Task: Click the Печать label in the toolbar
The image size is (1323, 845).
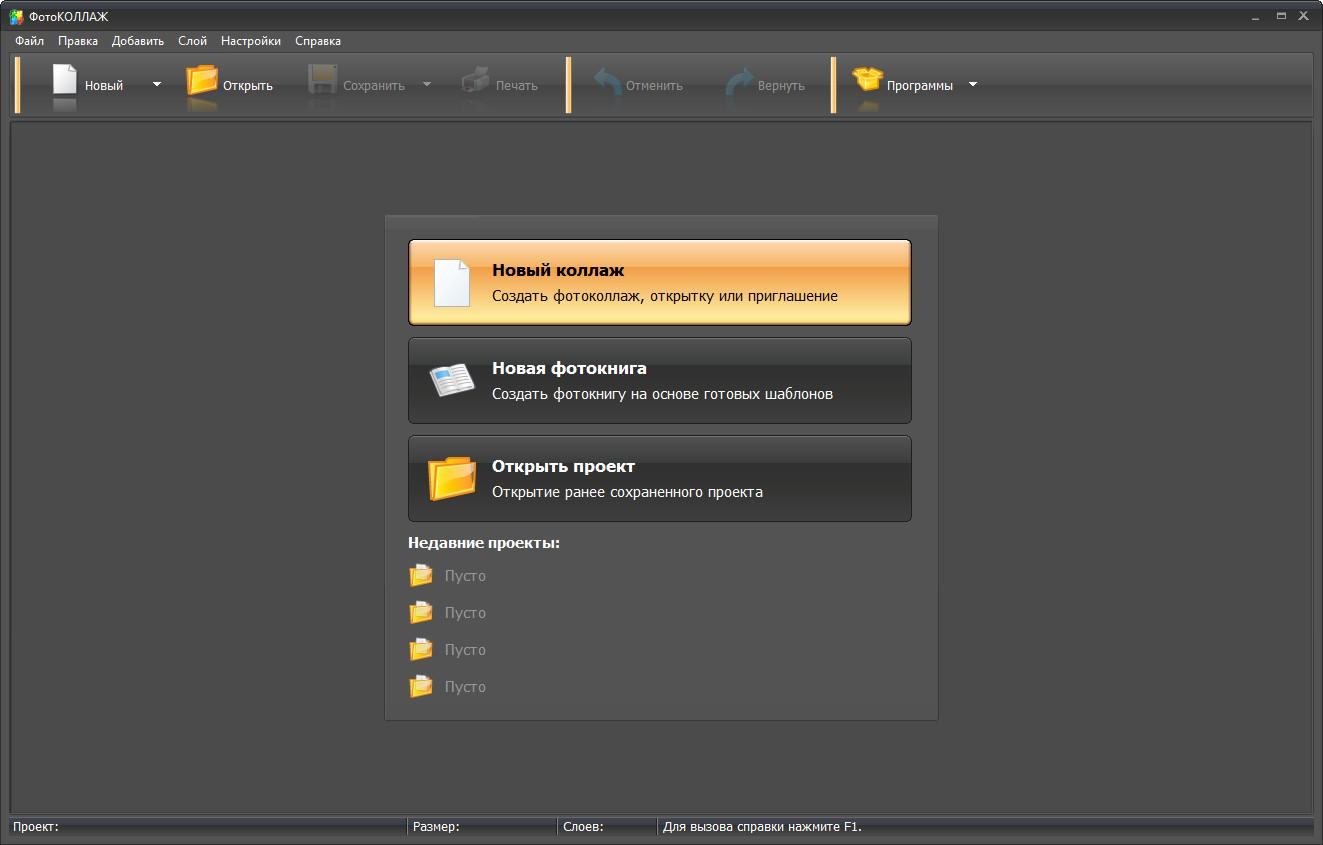Action: point(517,86)
